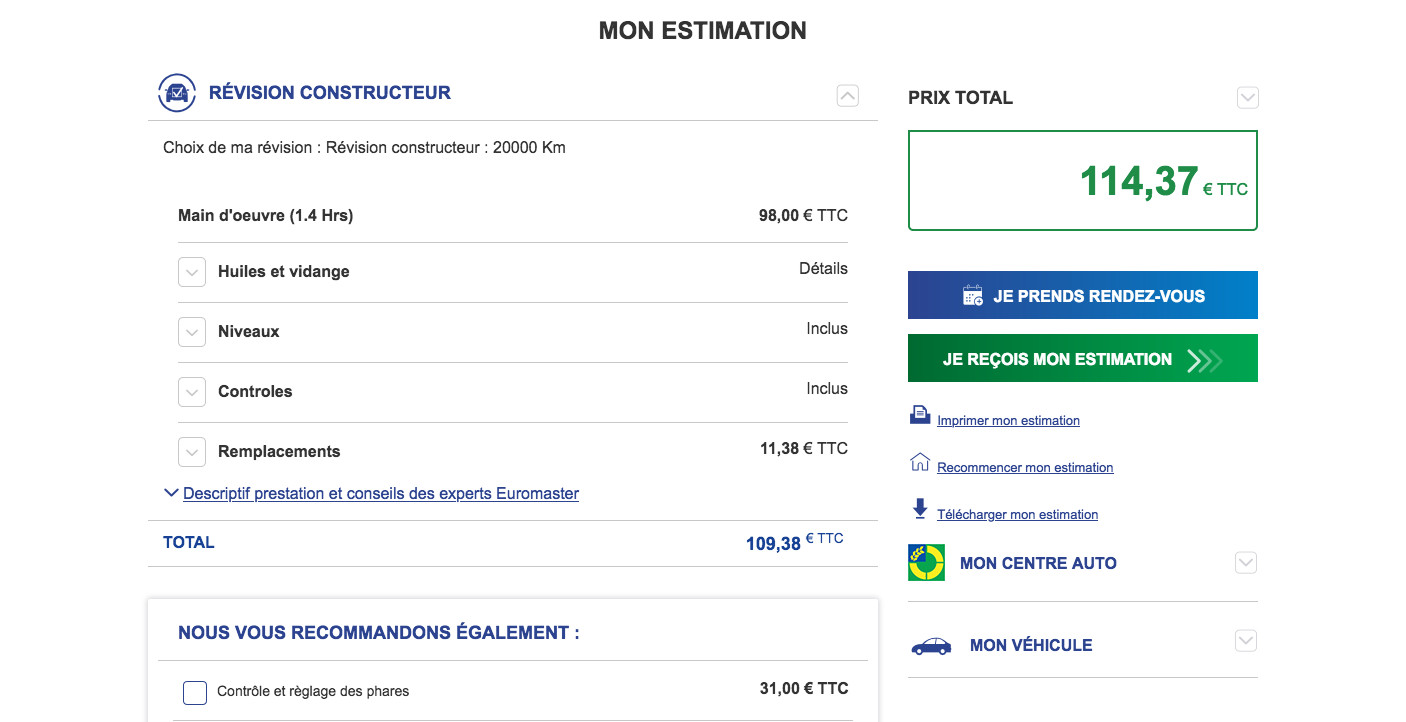The image size is (1406, 722).
Task: Open the Imprimer mon estimation link
Action: tap(1008, 421)
